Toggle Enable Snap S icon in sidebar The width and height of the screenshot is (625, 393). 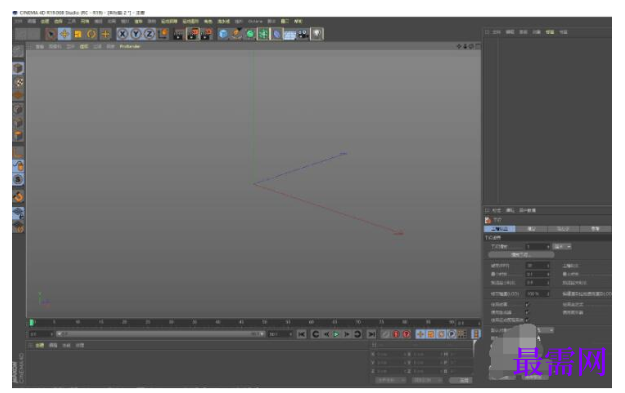pos(18,180)
